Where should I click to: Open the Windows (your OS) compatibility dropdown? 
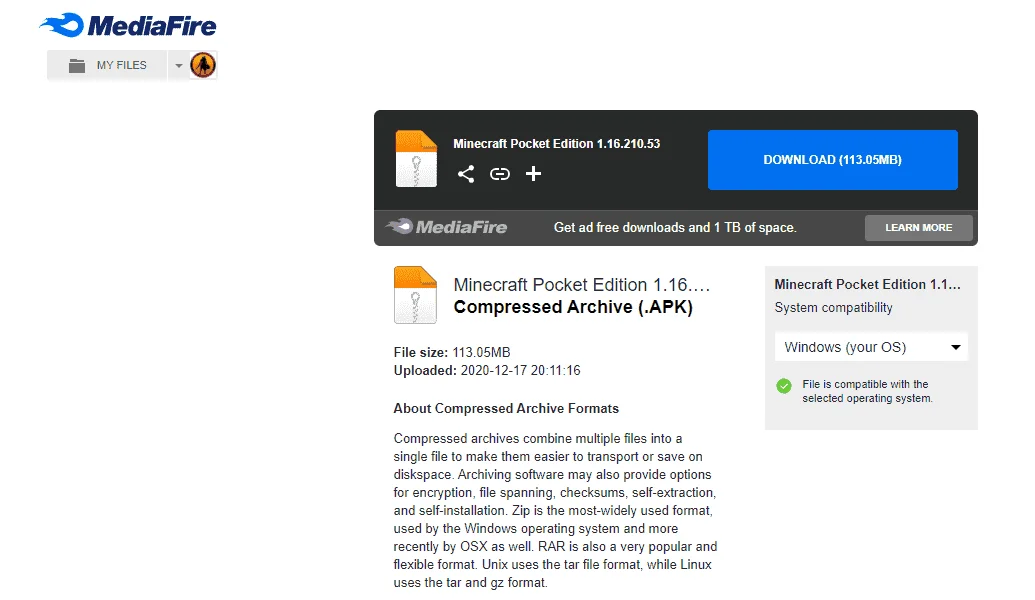coord(871,347)
